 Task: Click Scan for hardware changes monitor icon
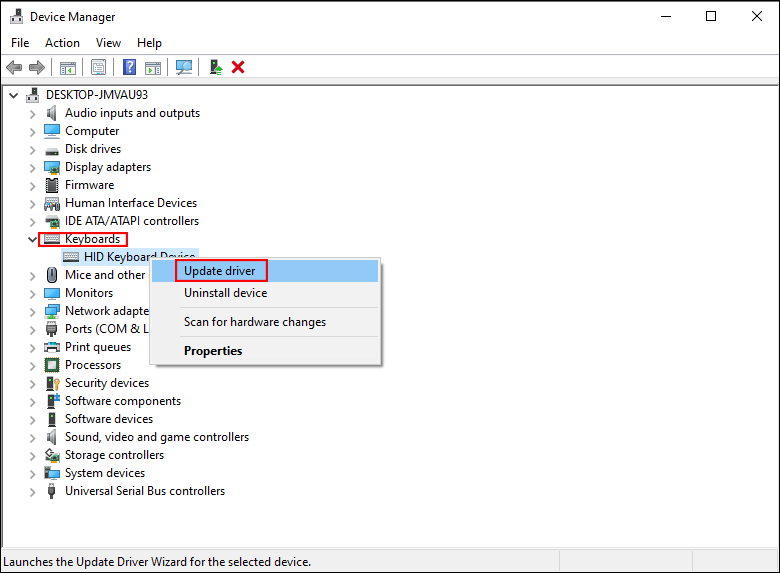184,67
